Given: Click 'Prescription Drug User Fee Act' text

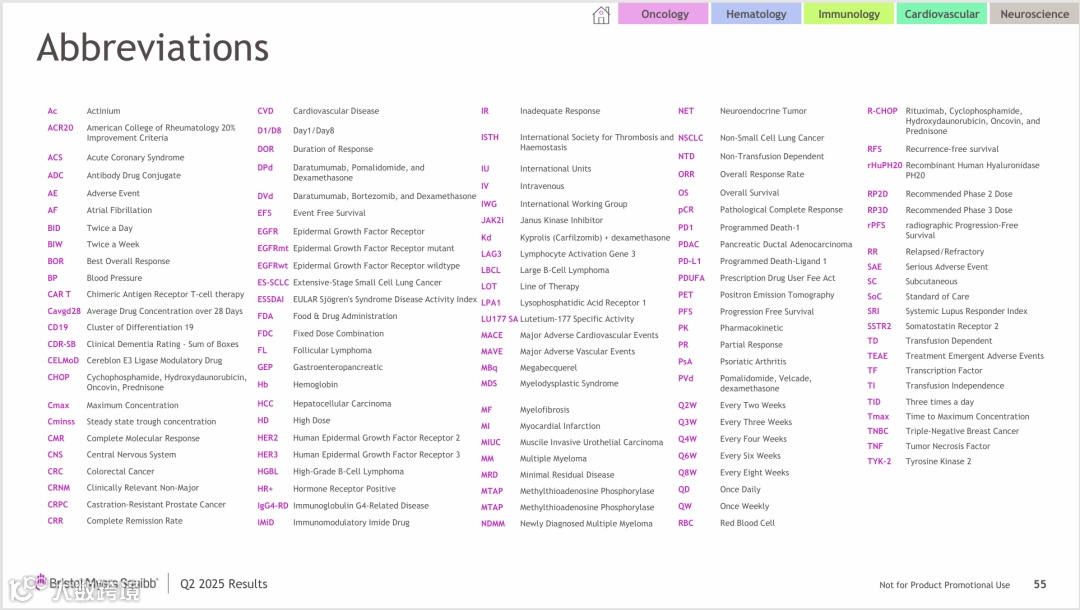Looking at the screenshot, I should point(777,278).
